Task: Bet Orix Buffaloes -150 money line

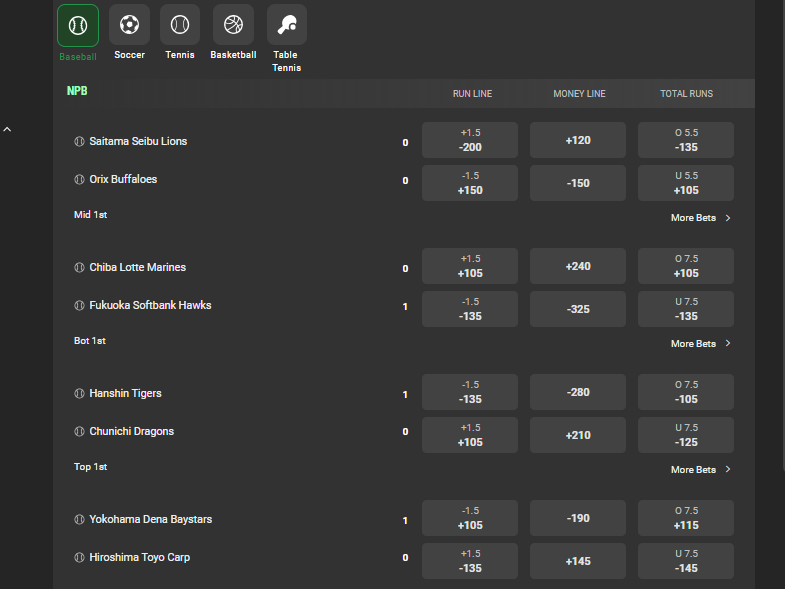Action: pyautogui.click(x=578, y=183)
